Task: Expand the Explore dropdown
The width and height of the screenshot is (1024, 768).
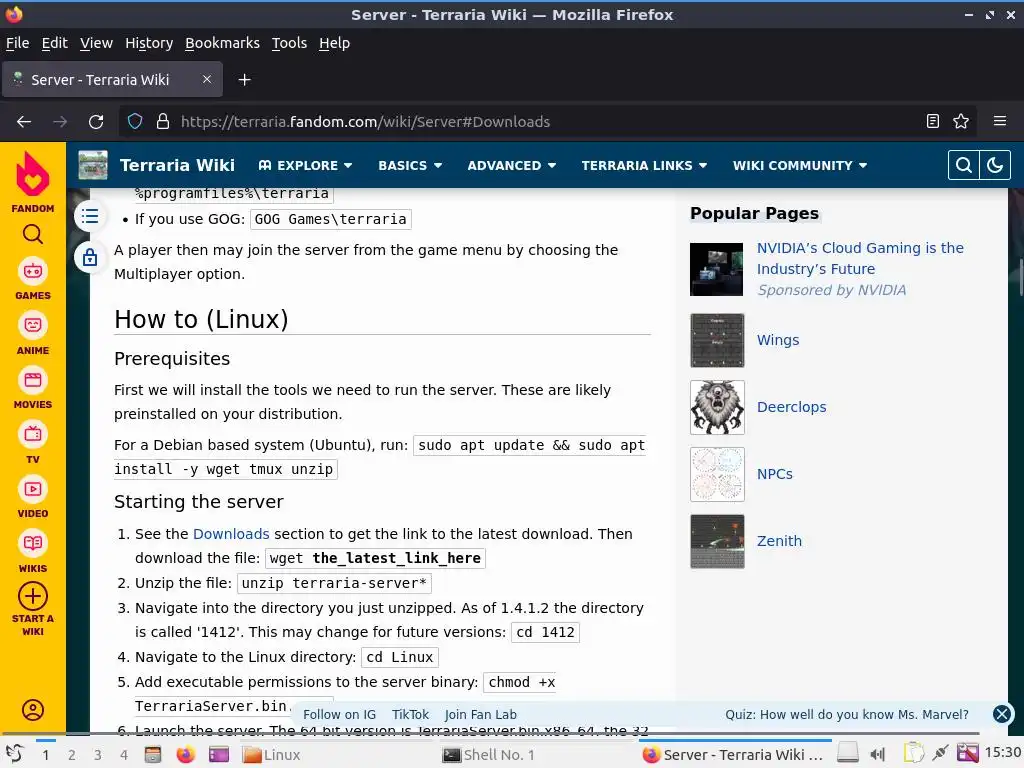Action: click(306, 165)
